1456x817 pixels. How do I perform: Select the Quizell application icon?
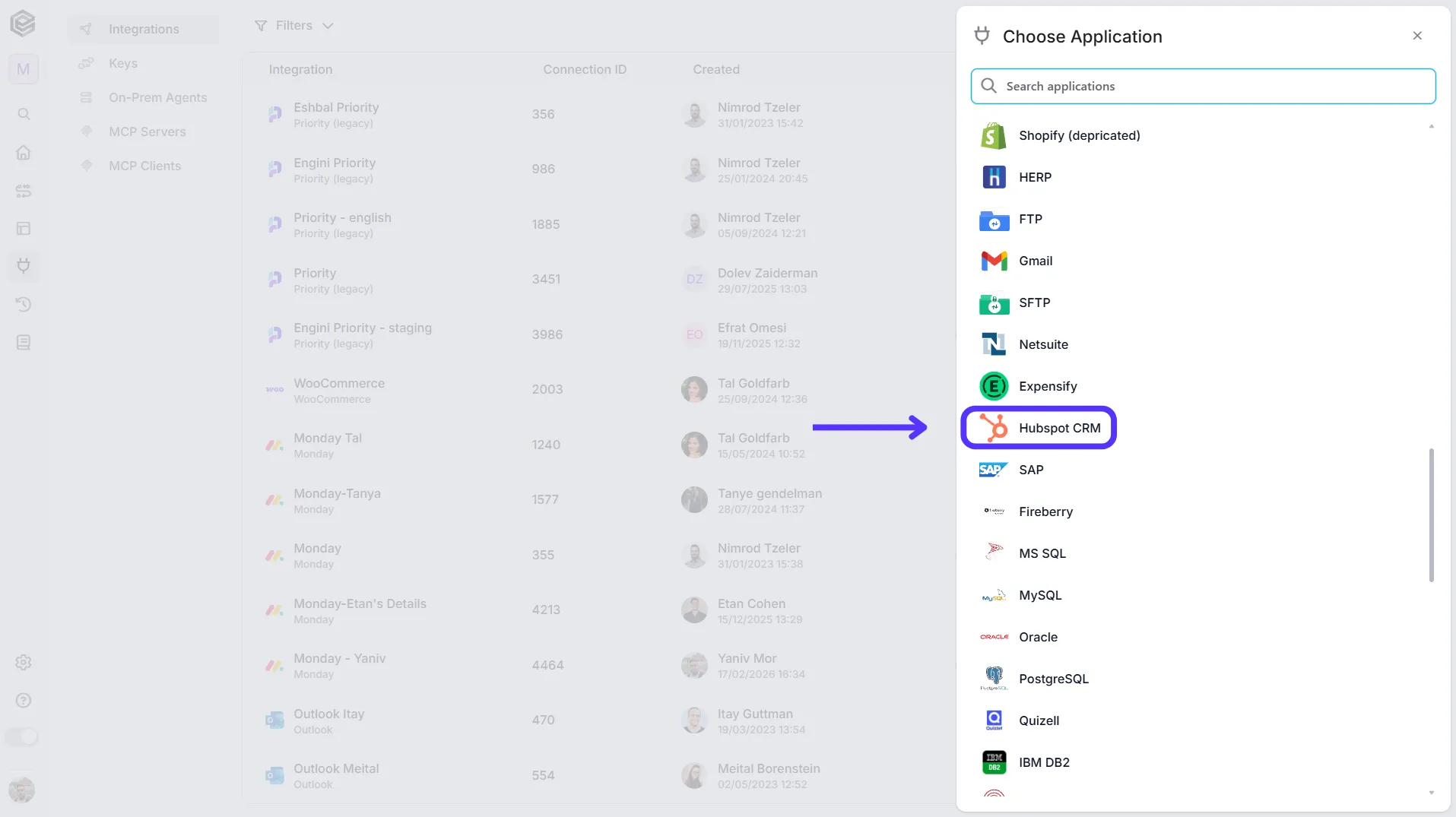pos(994,720)
